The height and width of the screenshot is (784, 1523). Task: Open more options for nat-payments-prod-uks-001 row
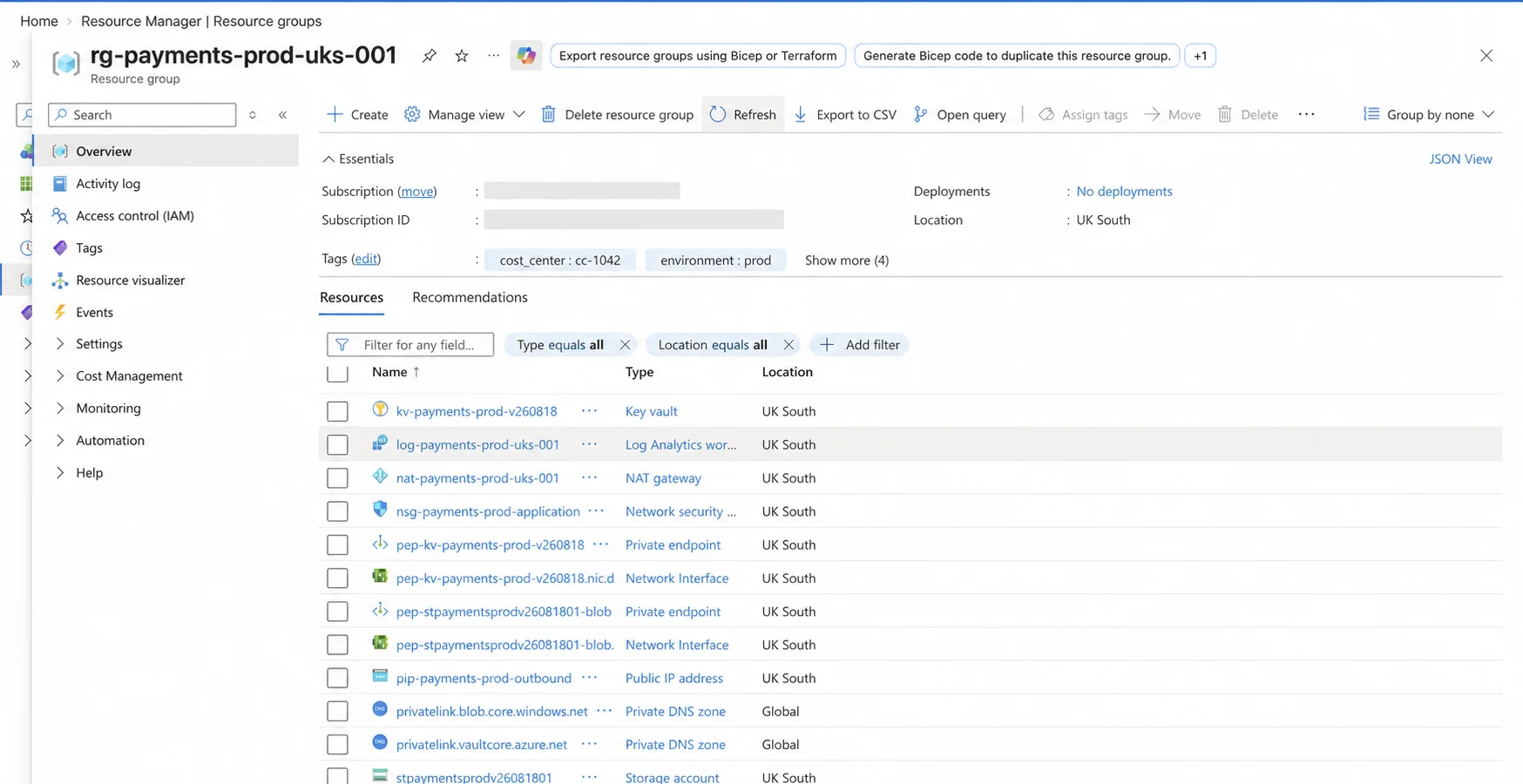[590, 478]
